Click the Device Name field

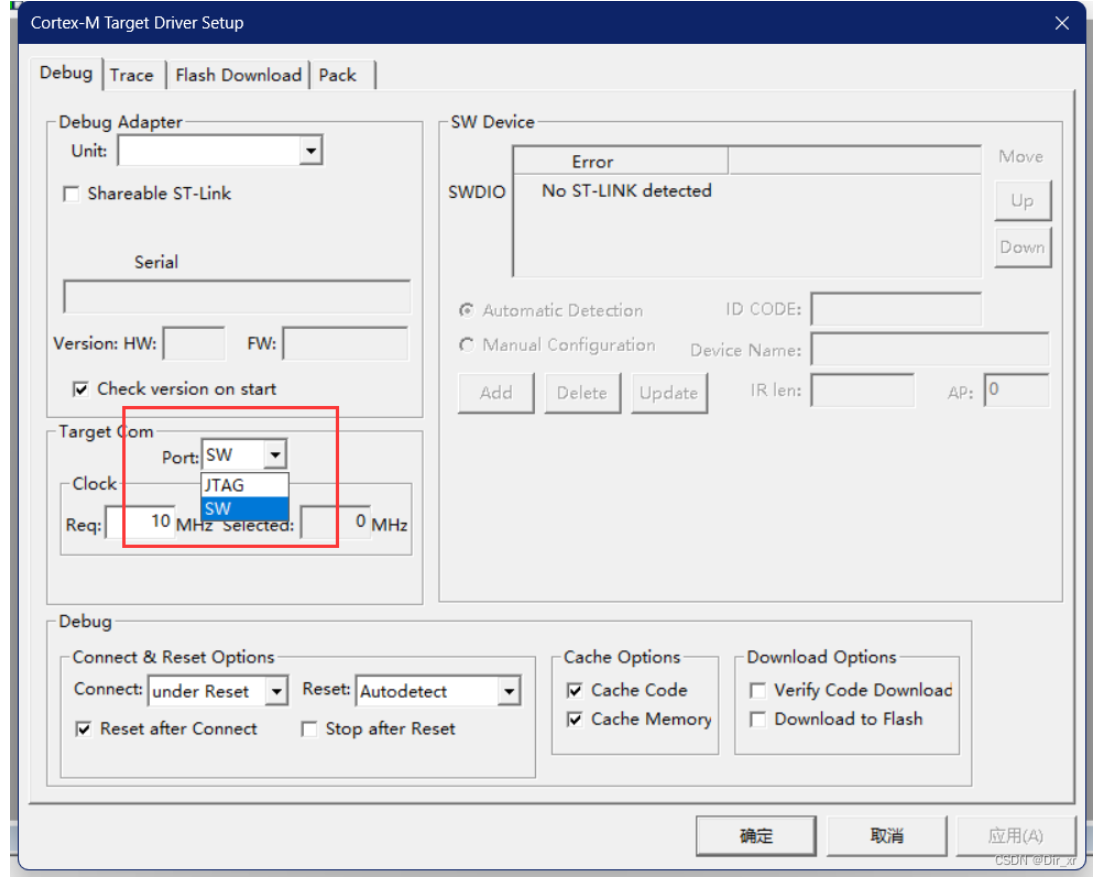pos(930,349)
